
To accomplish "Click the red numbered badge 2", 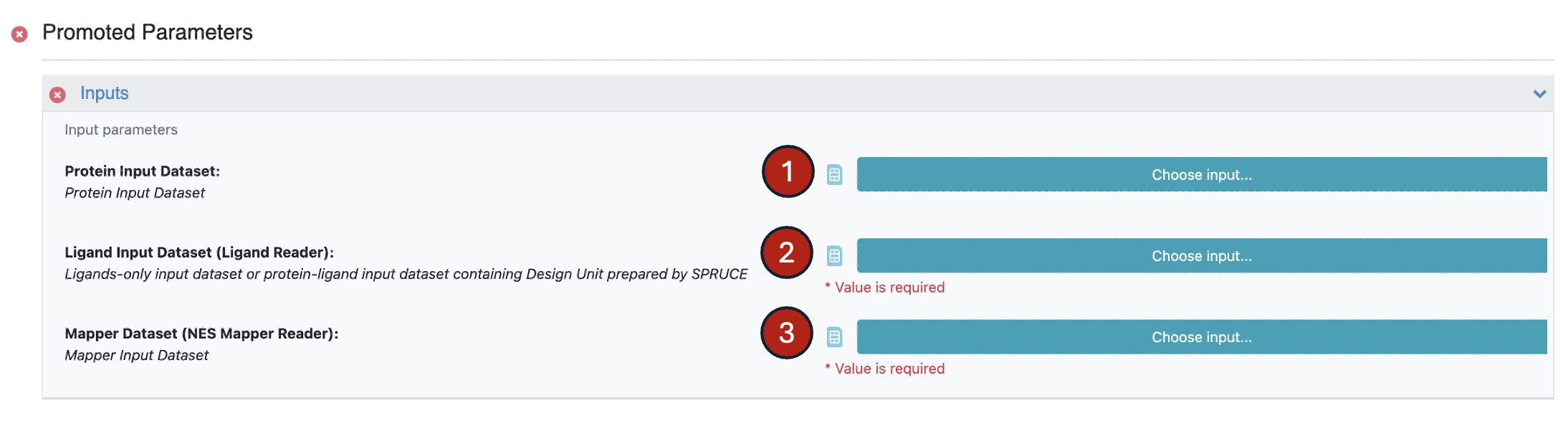I will pos(787,252).
